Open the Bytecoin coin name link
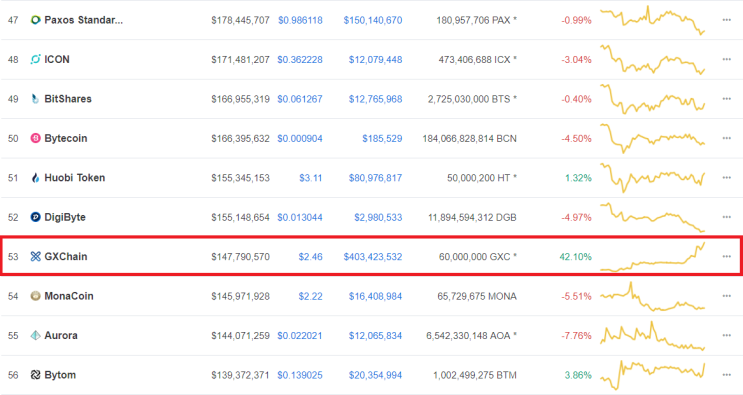 [x=65, y=138]
